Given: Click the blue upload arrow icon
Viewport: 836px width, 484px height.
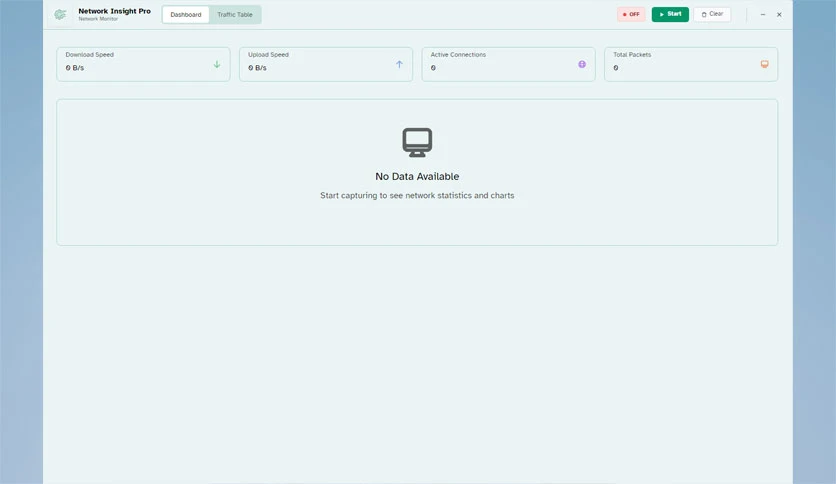Looking at the screenshot, I should [x=399, y=64].
